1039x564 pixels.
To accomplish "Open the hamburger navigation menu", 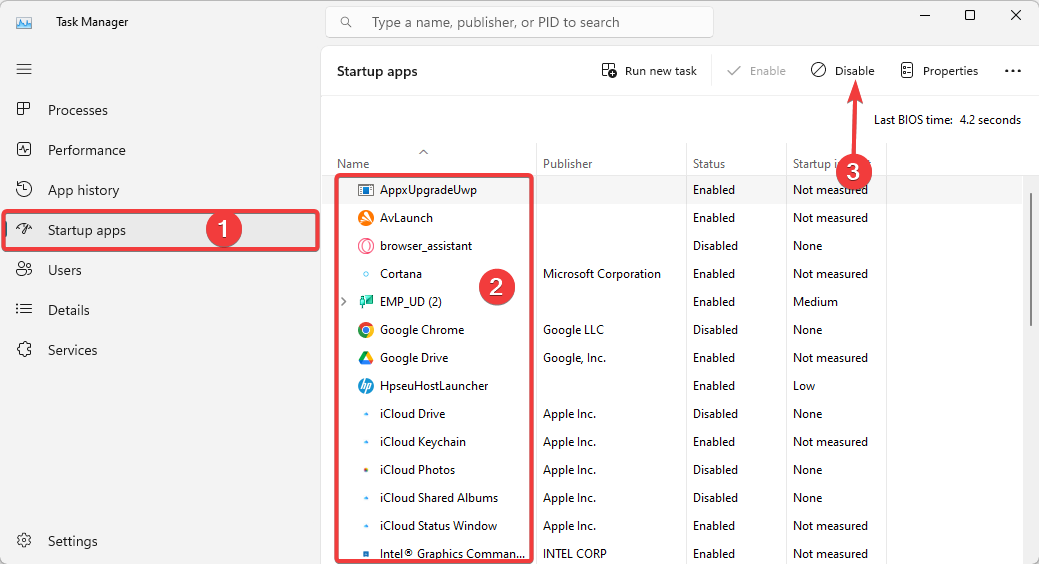I will 24,70.
